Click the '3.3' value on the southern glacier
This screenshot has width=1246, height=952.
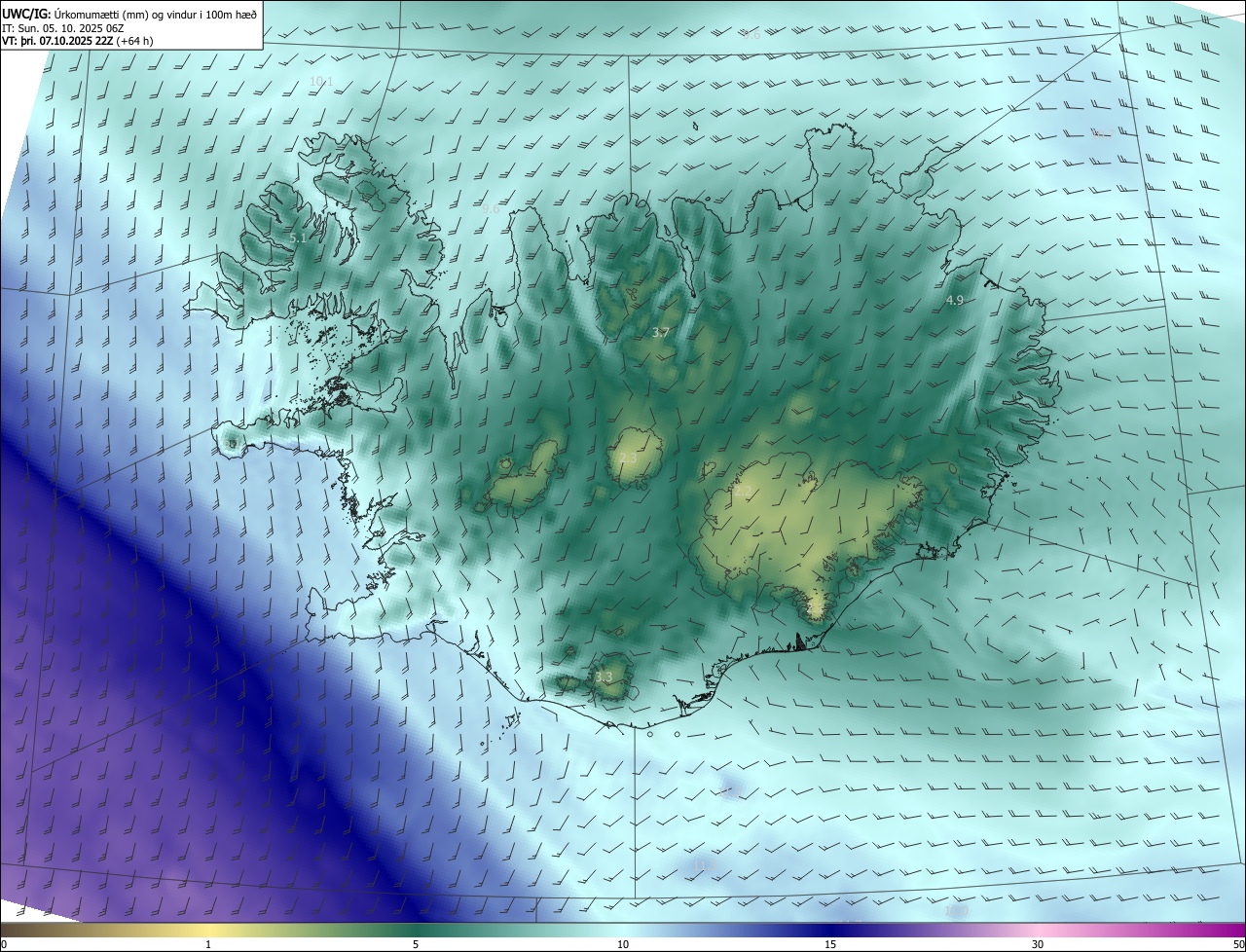point(604,677)
